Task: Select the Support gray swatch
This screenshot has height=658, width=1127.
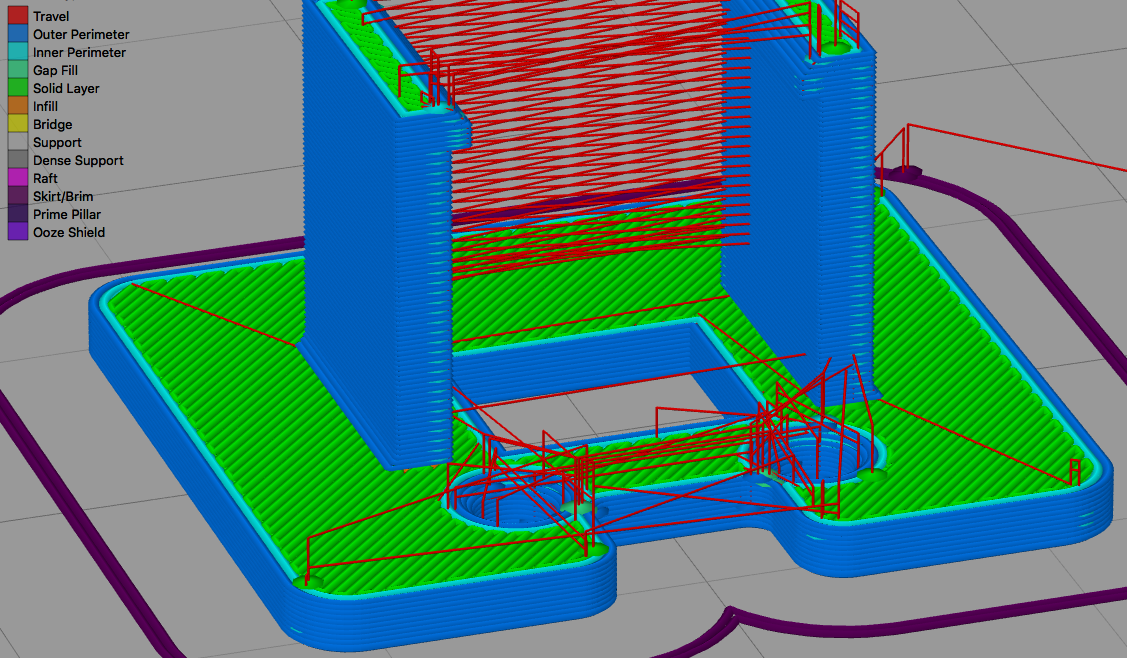Action: pos(18,142)
